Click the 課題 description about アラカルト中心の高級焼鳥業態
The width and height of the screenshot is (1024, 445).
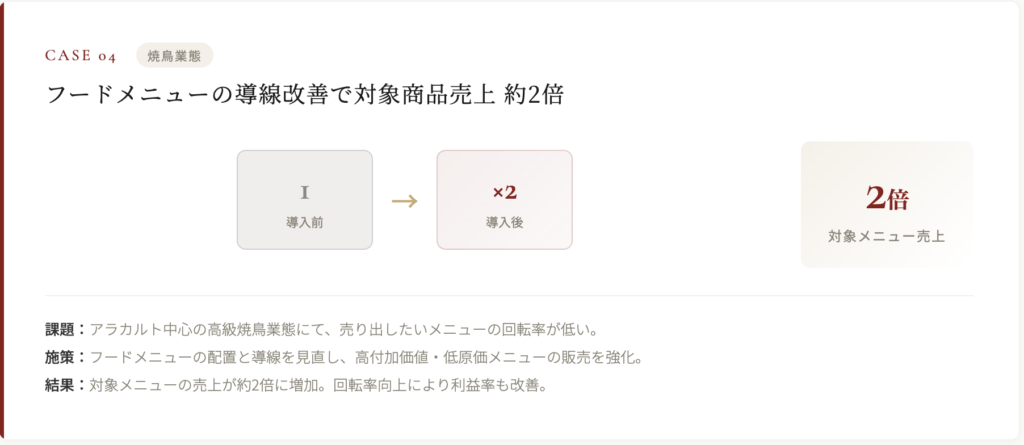point(349,329)
